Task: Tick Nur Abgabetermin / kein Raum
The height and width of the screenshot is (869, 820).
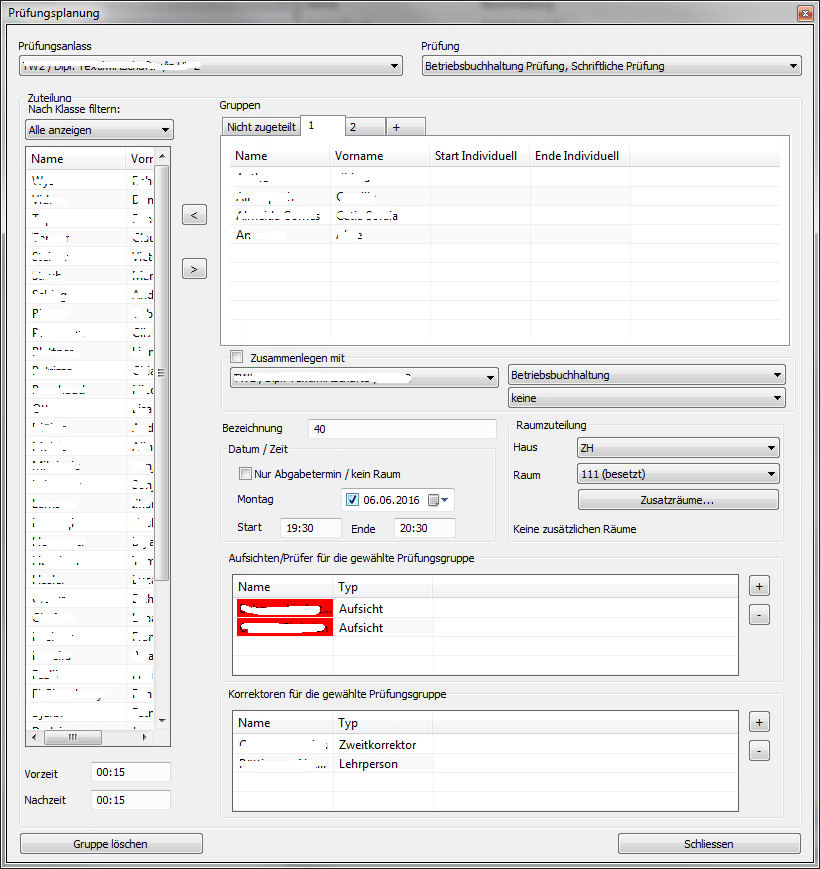Action: [x=245, y=474]
